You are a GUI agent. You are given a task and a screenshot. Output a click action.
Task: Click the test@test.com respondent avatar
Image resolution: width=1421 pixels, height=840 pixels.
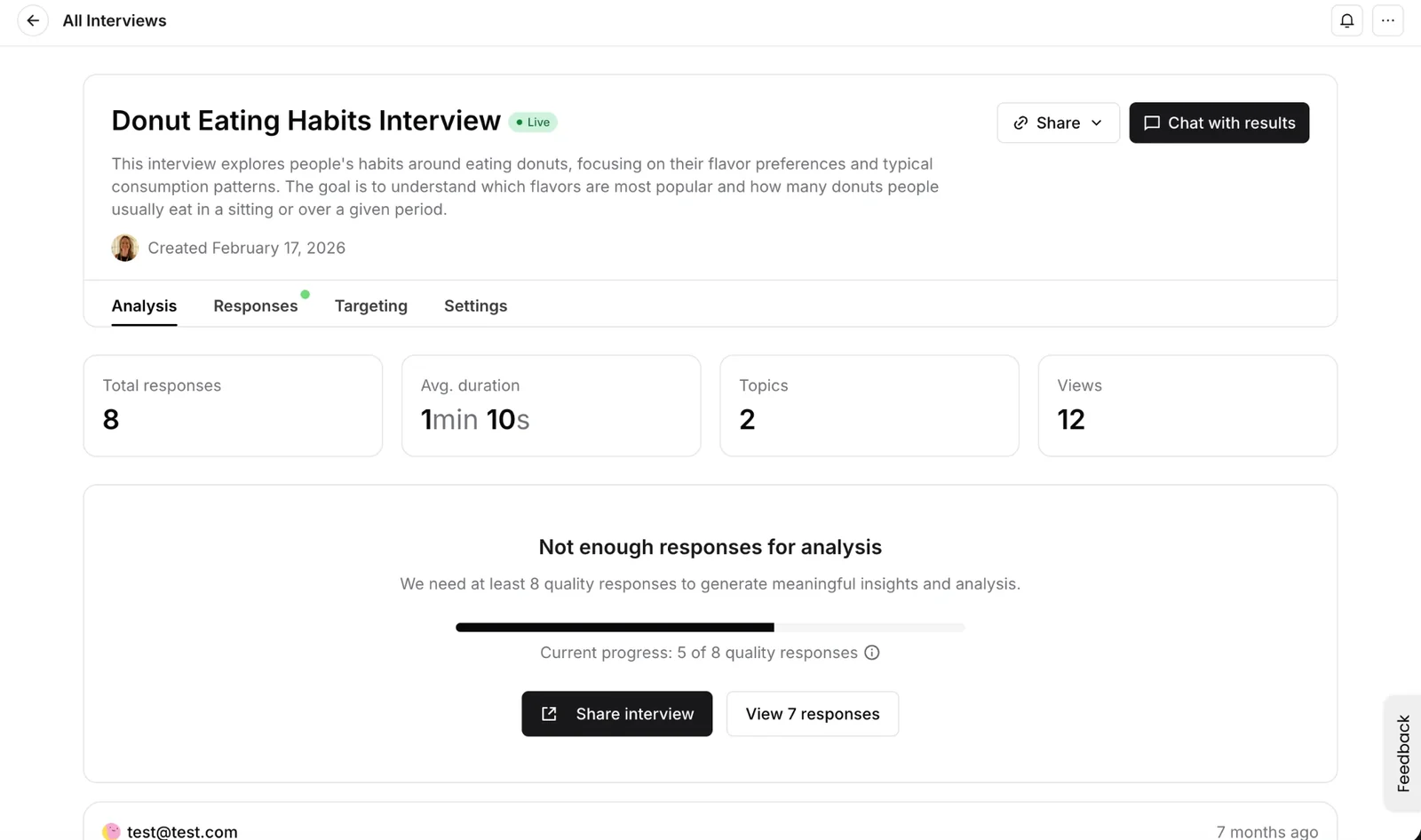[x=112, y=832]
